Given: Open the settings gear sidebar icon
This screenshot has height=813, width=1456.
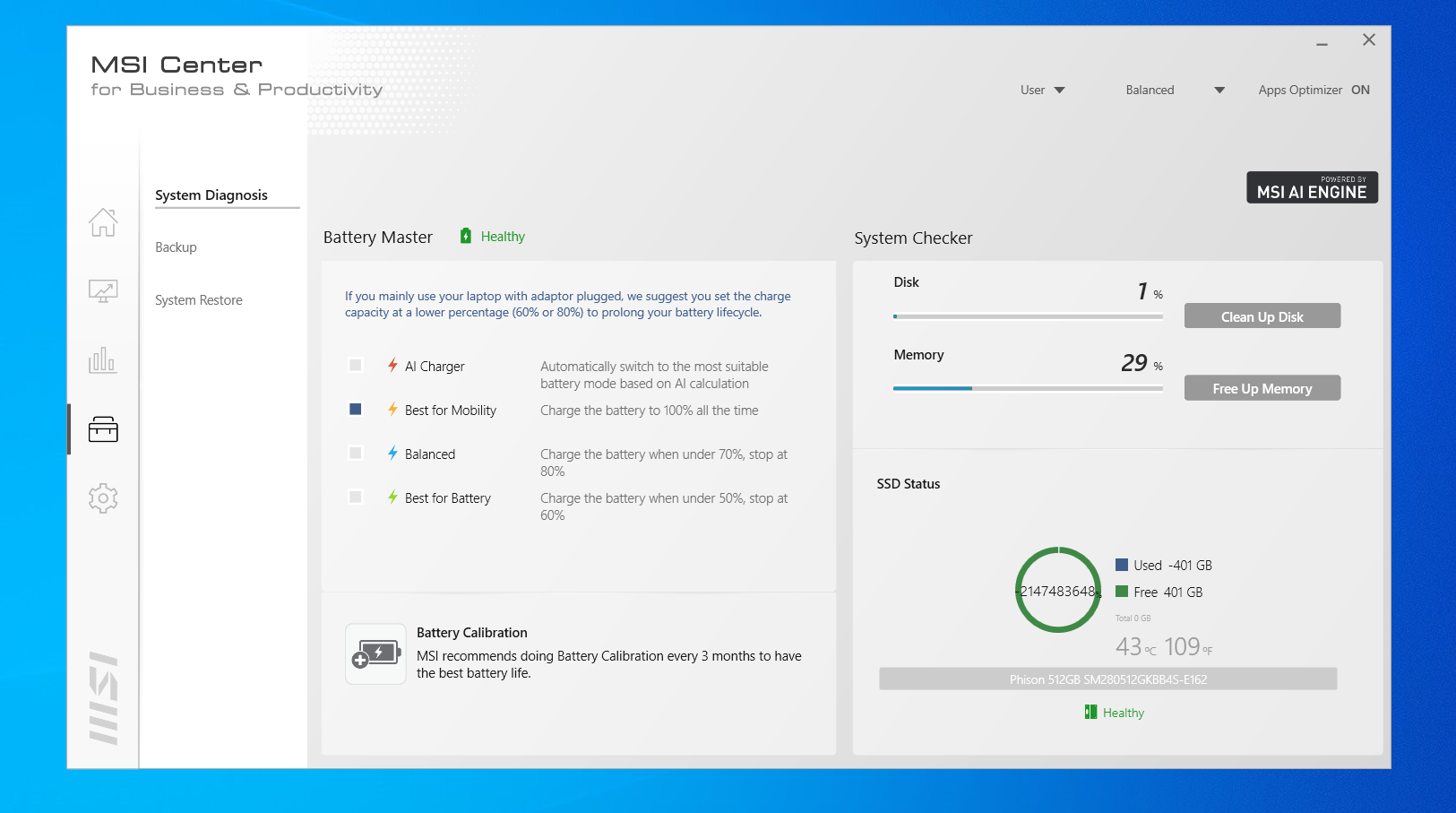Looking at the screenshot, I should (x=103, y=498).
